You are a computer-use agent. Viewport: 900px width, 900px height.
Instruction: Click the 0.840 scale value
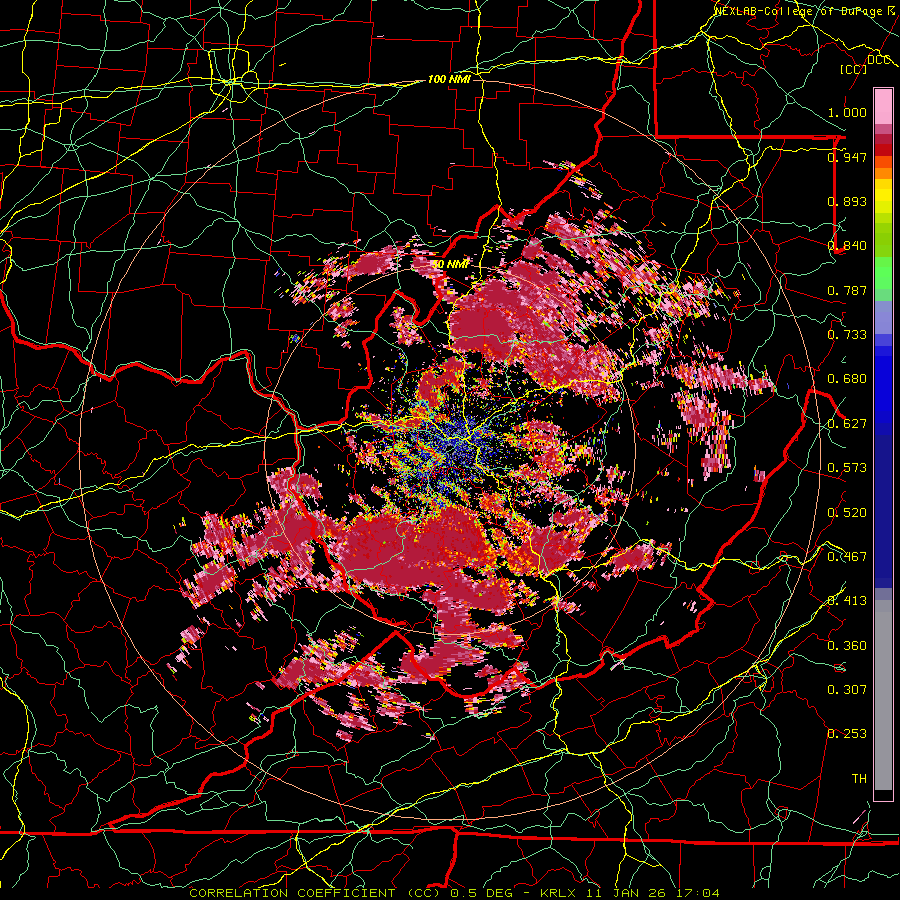(847, 246)
